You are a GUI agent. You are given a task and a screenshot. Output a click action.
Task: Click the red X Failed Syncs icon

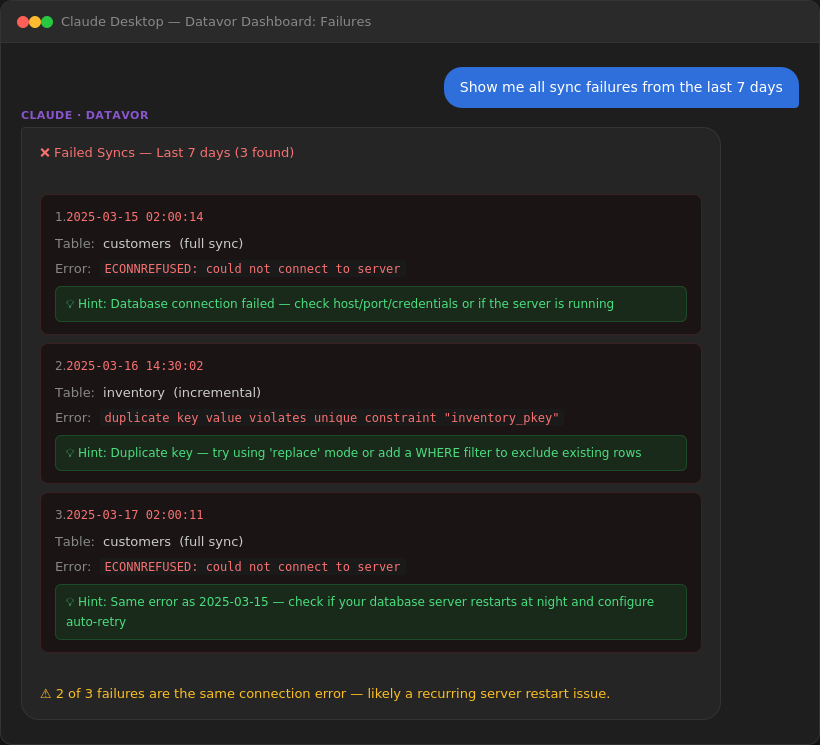[44, 152]
